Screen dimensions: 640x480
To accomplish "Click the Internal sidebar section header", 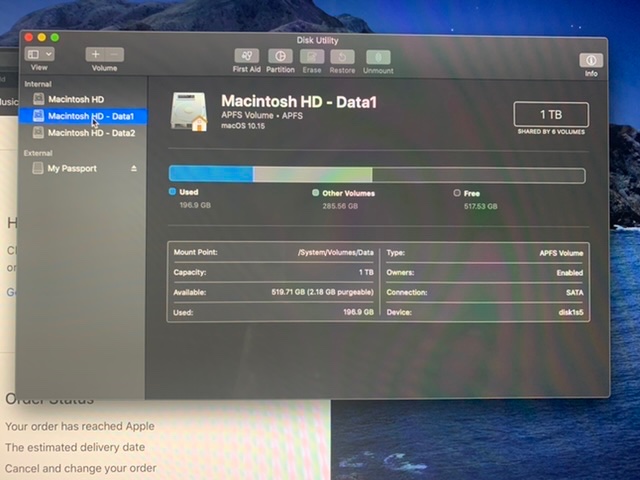I will click(x=38, y=84).
